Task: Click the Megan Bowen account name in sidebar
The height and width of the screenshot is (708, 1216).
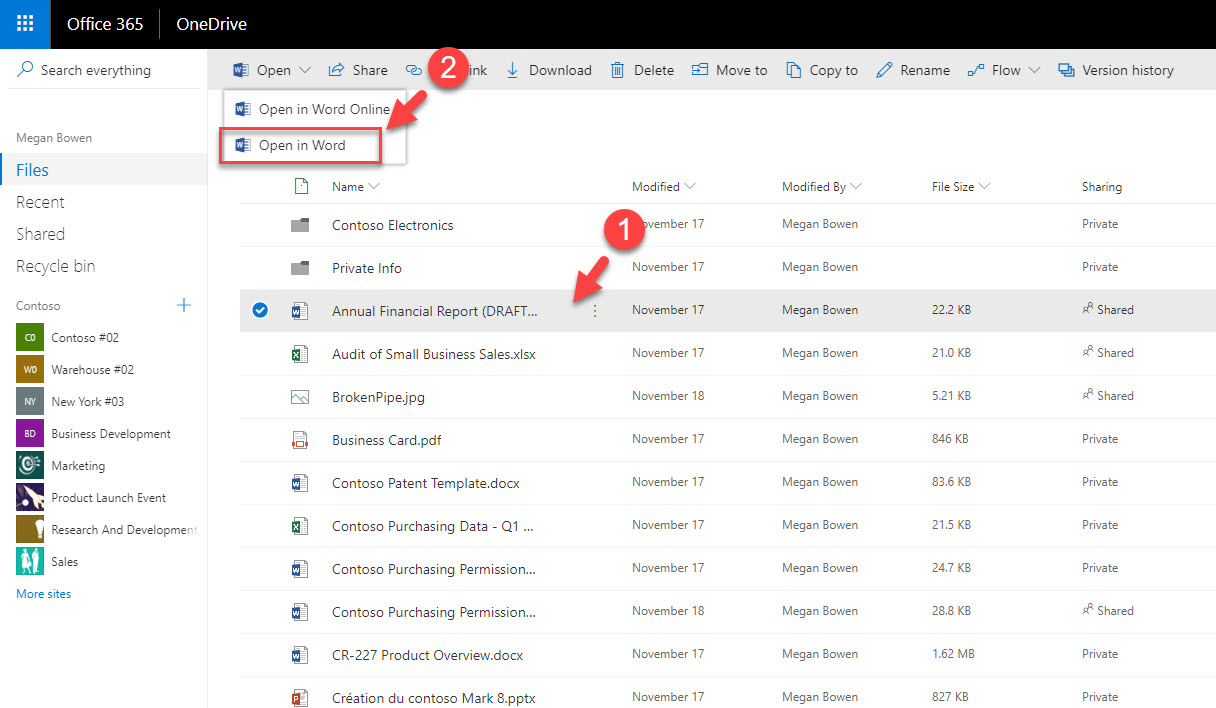Action: (x=52, y=138)
